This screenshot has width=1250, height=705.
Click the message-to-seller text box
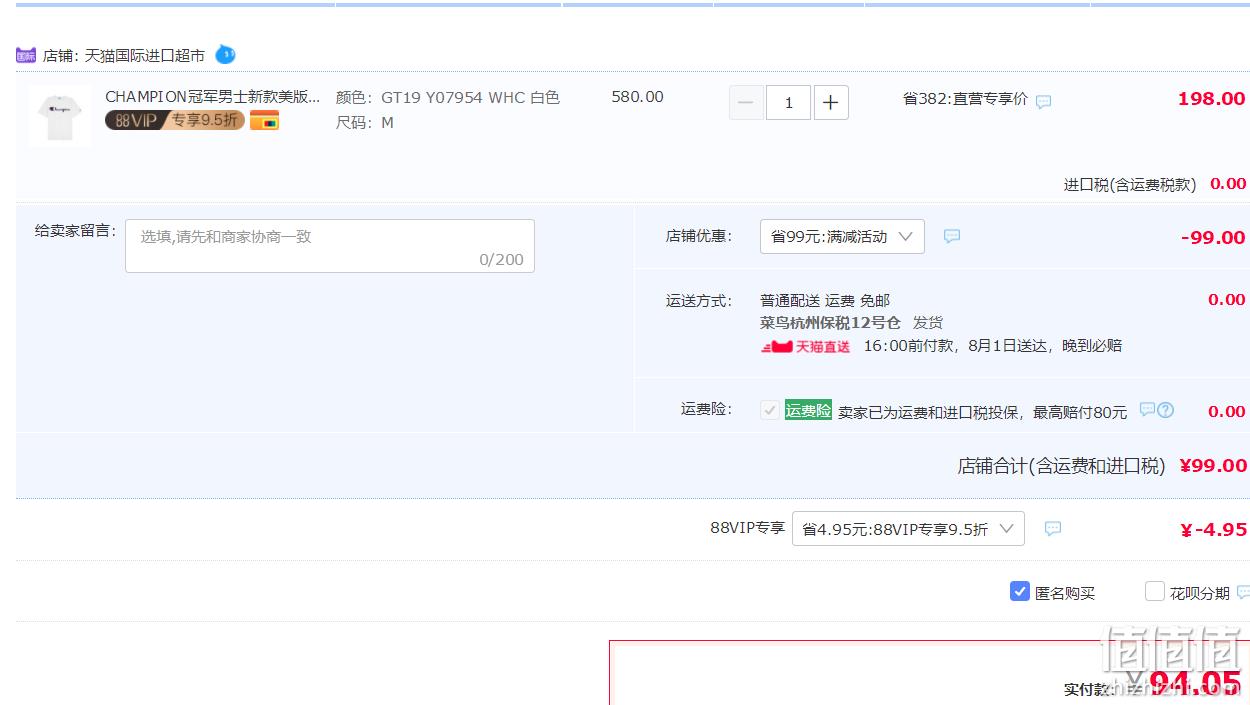point(330,246)
